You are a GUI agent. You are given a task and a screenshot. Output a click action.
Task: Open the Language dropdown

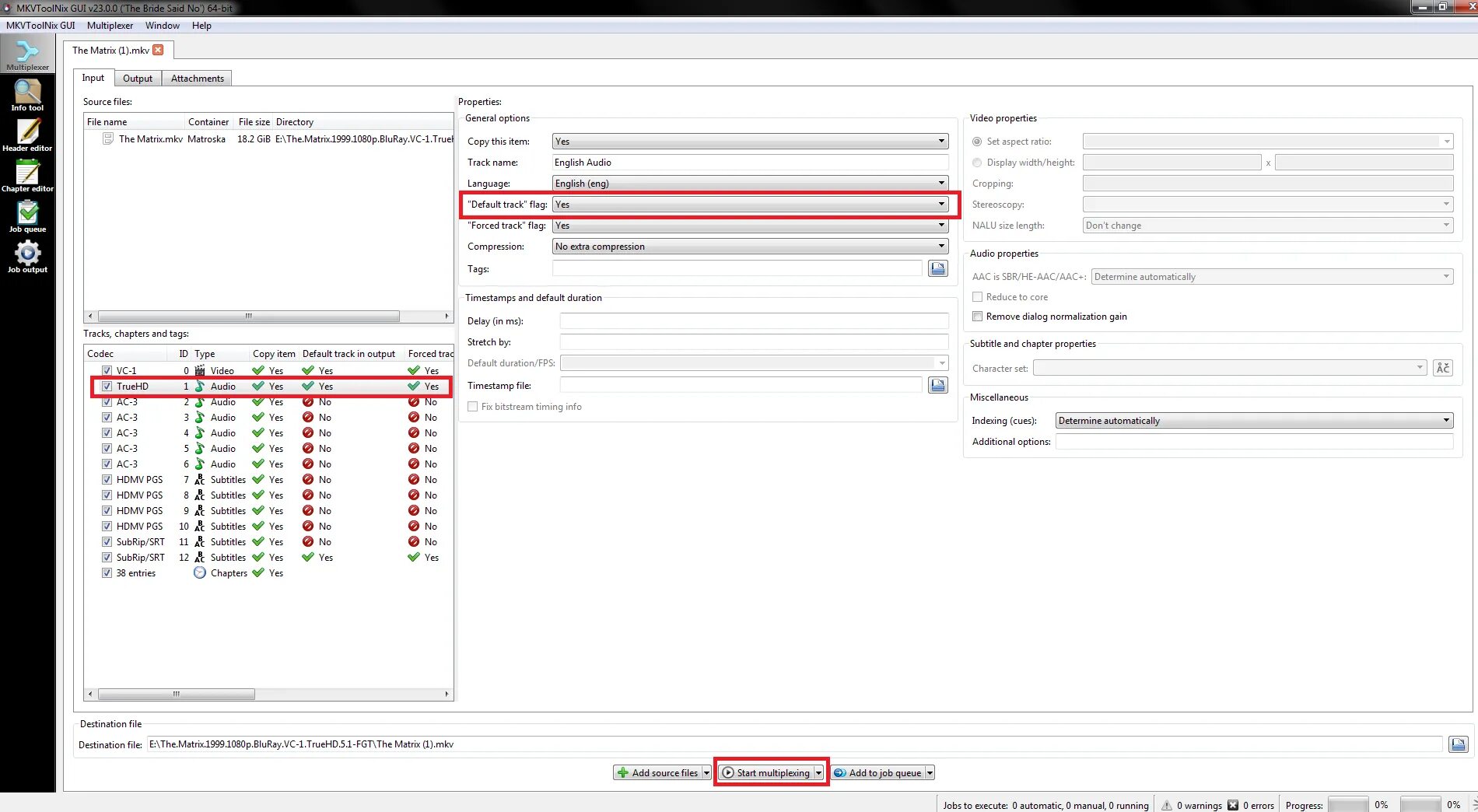click(x=750, y=183)
